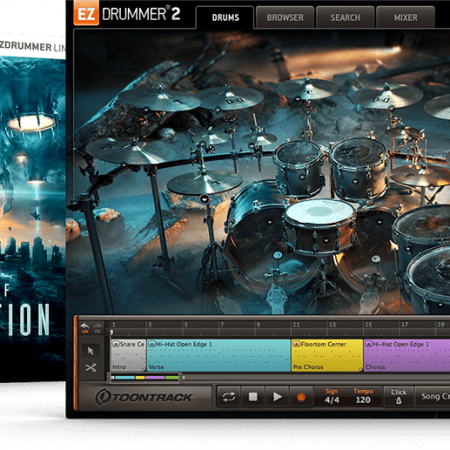Select the gray Intro song block
The width and height of the screenshot is (450, 450).
(x=128, y=355)
